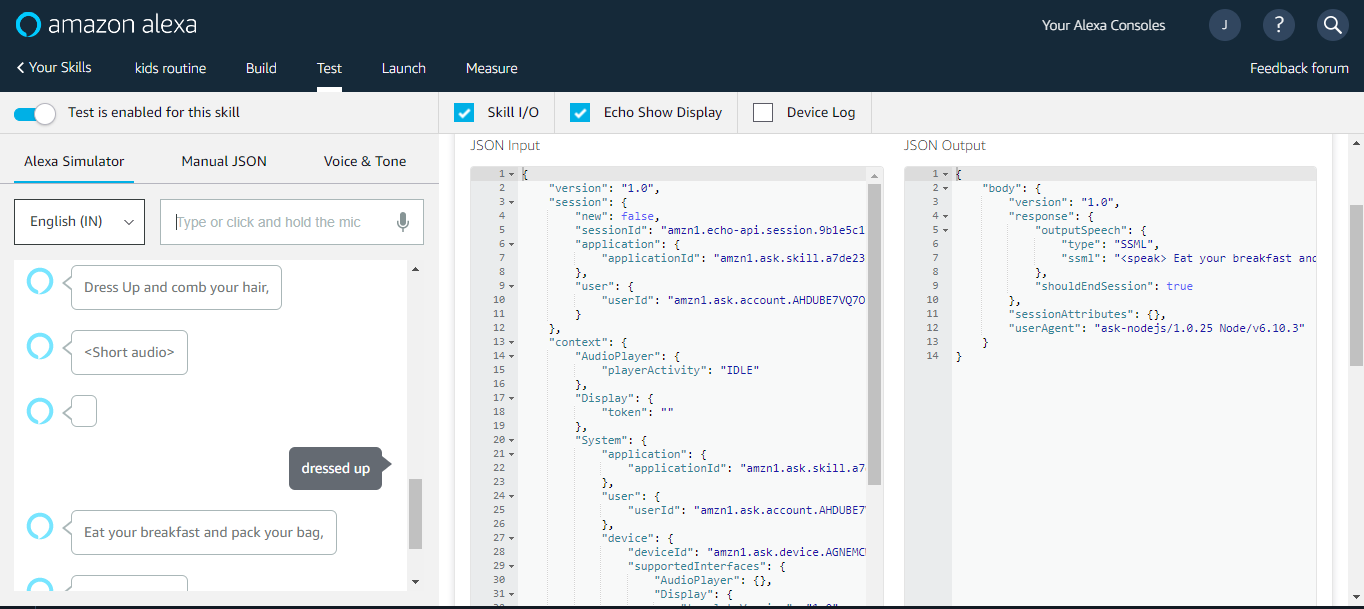Collapse the System fold arrow at line 20
This screenshot has height=609, width=1364.
tap(513, 440)
